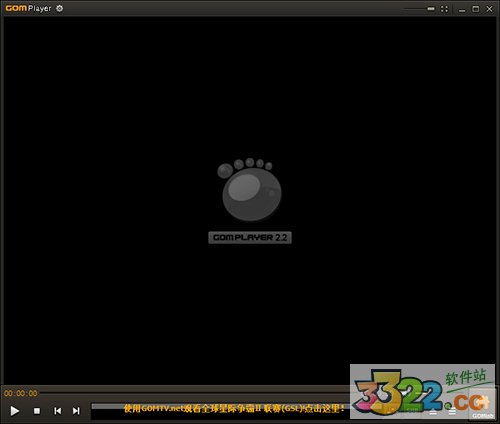Open the GOMTV.net scrolling ad link
This screenshot has width=500, height=424.
click(x=234, y=408)
